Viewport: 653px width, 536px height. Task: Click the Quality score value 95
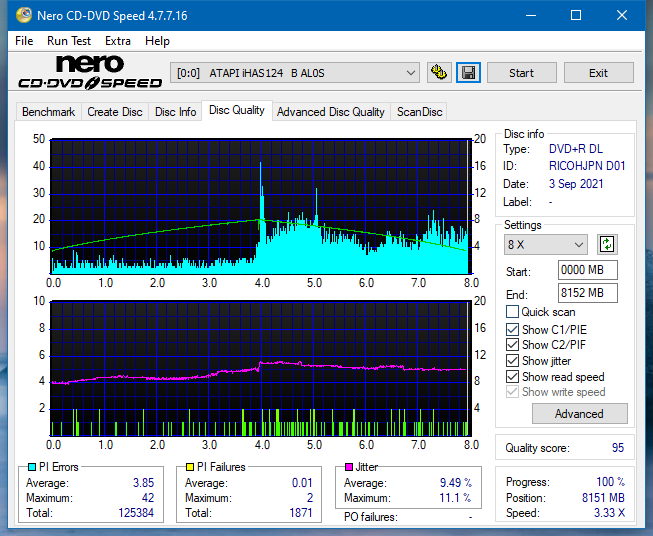point(618,448)
